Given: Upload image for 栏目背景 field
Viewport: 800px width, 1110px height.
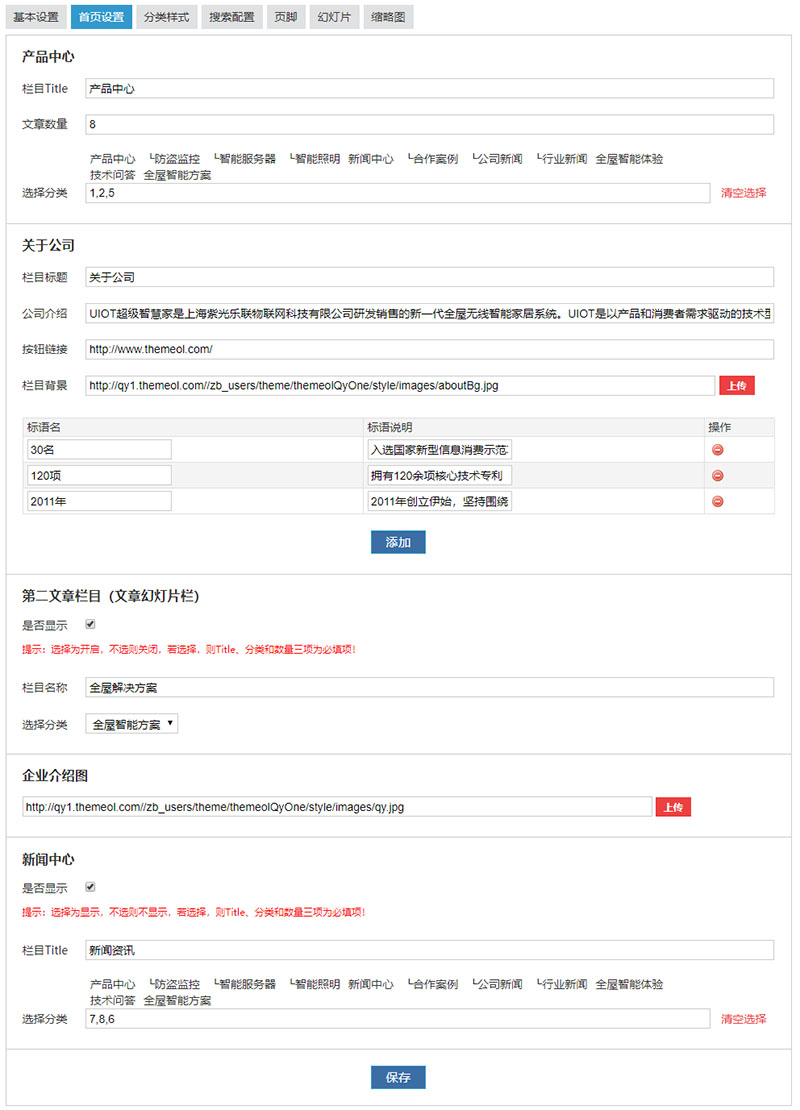Looking at the screenshot, I should point(736,385).
